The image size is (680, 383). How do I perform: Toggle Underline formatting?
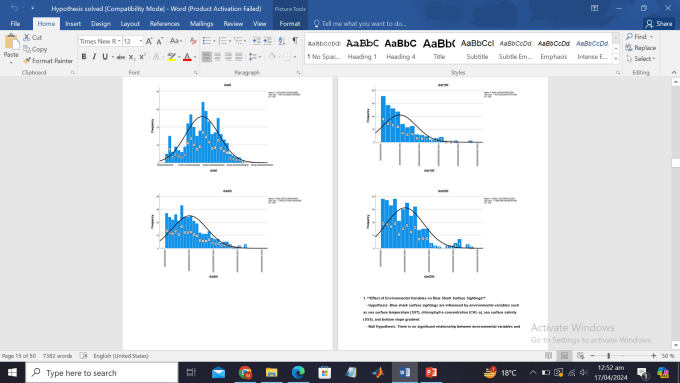pos(105,57)
